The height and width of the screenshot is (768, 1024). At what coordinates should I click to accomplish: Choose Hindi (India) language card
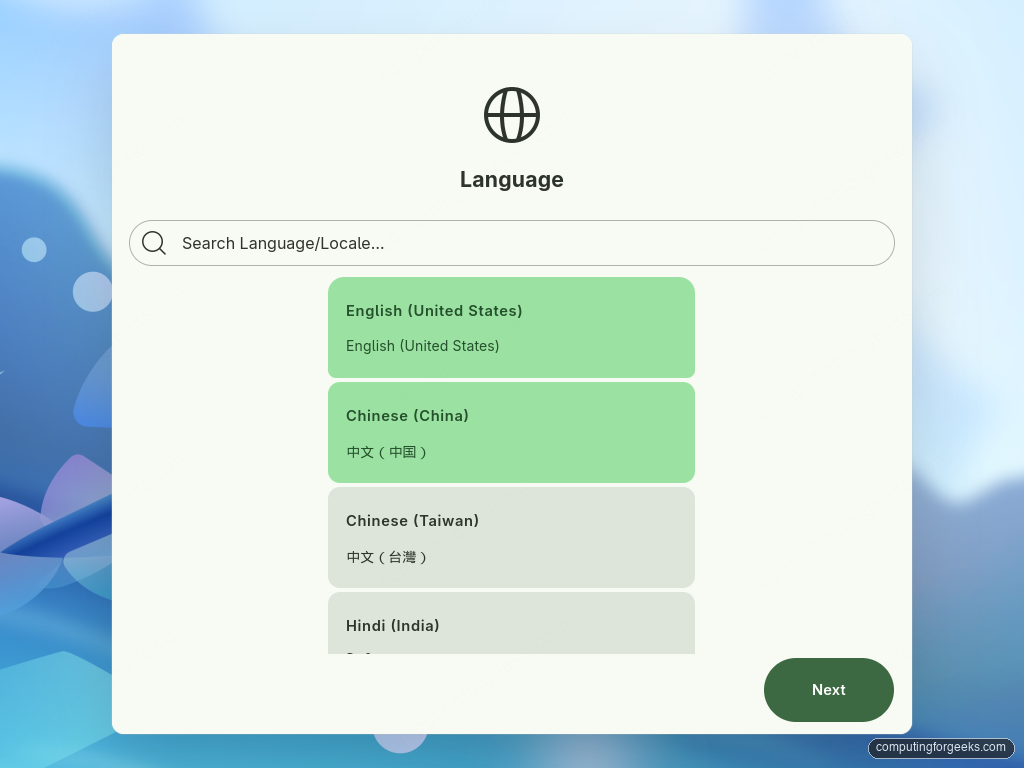click(x=511, y=623)
